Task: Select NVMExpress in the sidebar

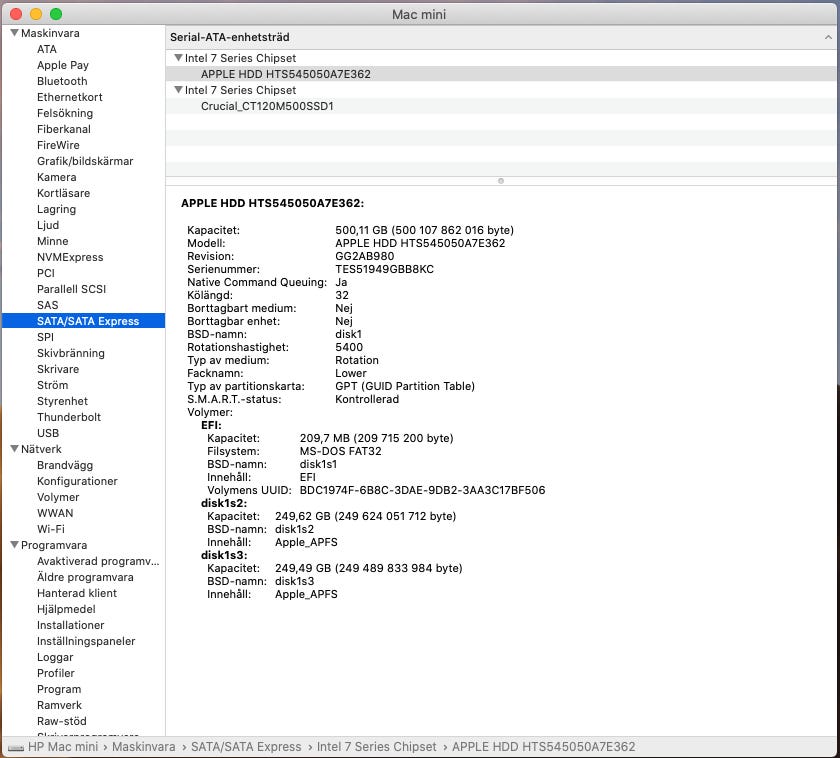Action: tap(70, 257)
